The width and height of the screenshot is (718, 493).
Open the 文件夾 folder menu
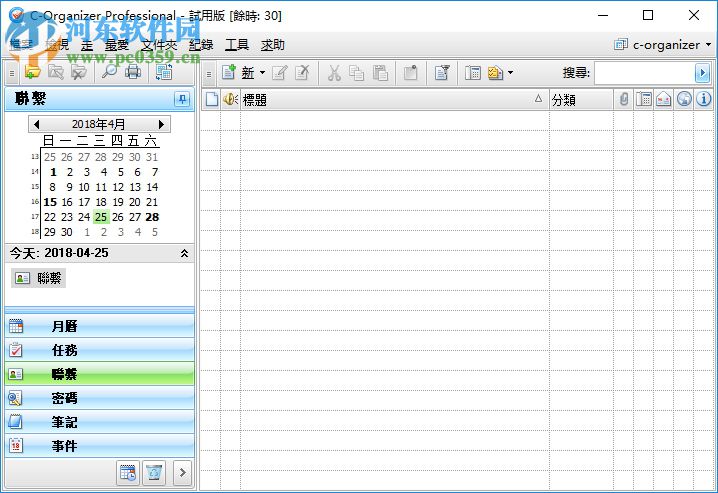159,45
